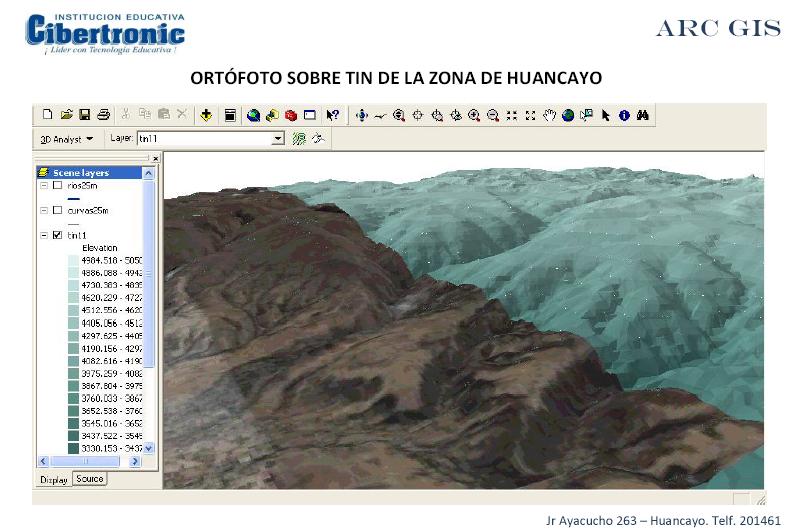789x529 pixels.
Task: Choose the Zoom In magnifier plus tool
Action: pos(474,115)
